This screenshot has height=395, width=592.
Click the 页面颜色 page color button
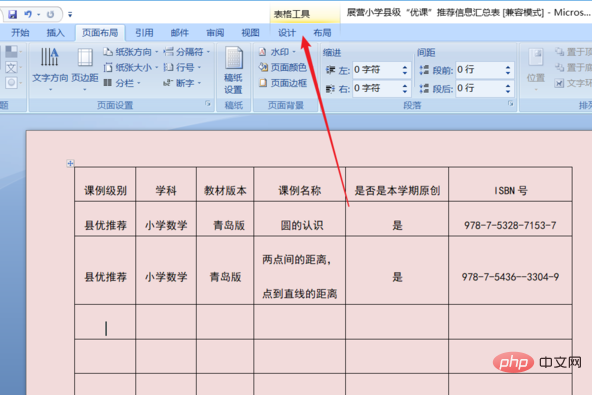282,68
